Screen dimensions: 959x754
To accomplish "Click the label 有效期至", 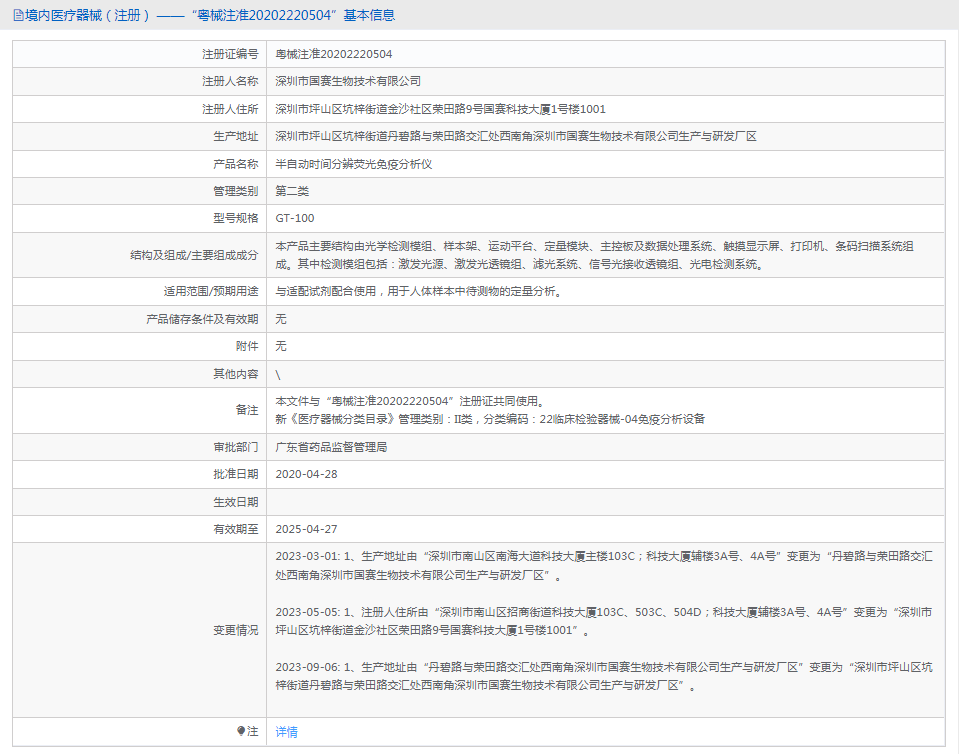I will click(236, 530).
